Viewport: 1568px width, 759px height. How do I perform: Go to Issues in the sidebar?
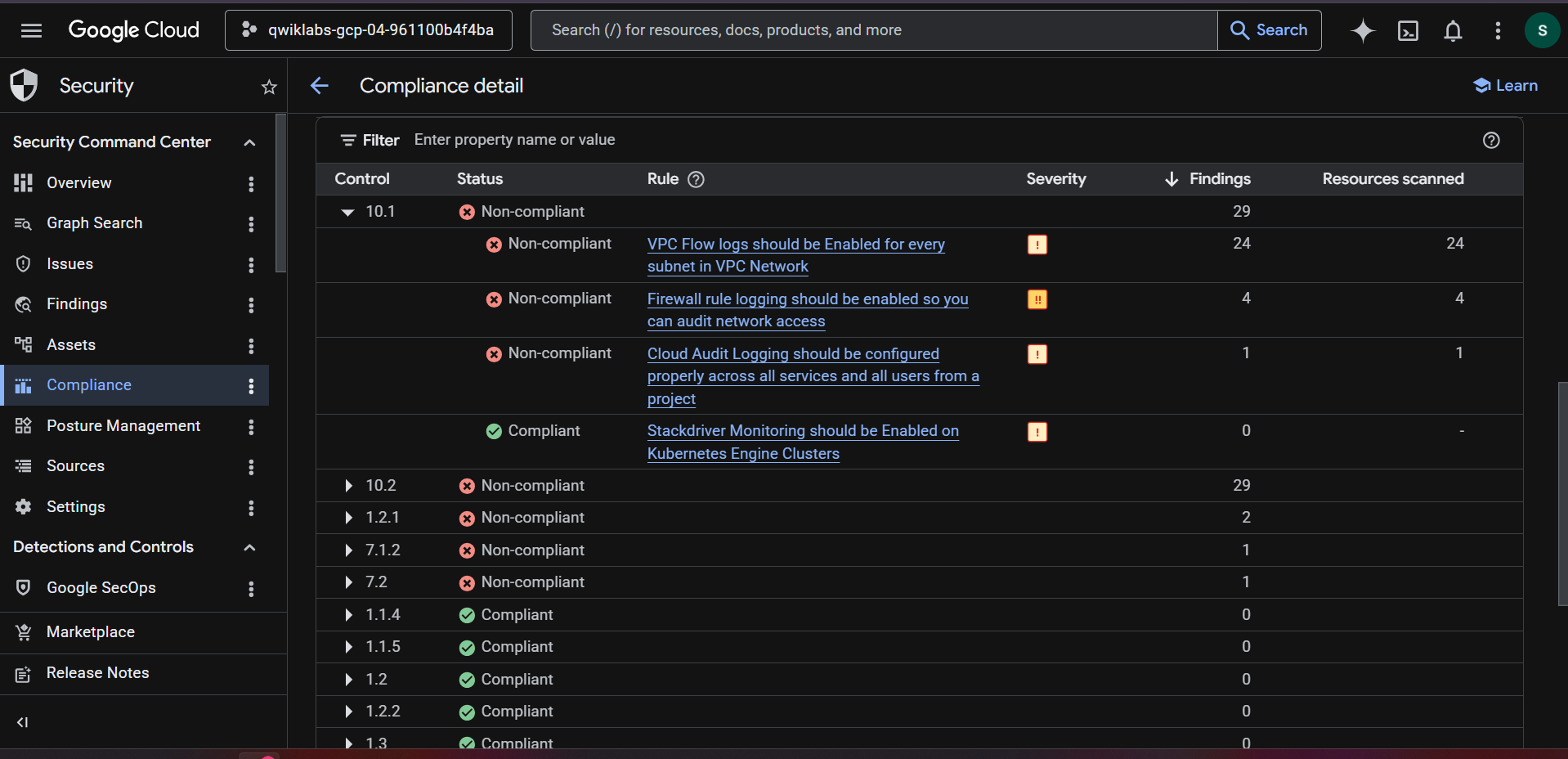[x=69, y=264]
